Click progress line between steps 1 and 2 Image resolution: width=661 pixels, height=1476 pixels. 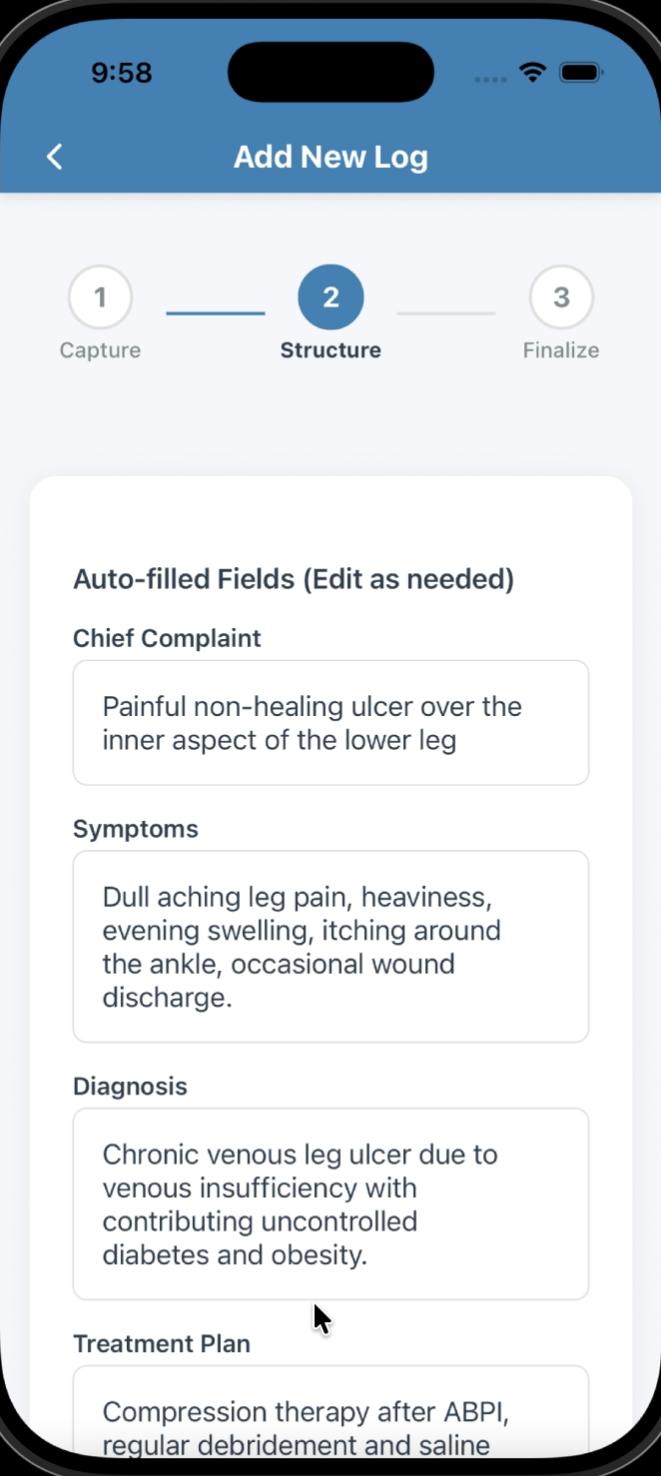(x=215, y=313)
